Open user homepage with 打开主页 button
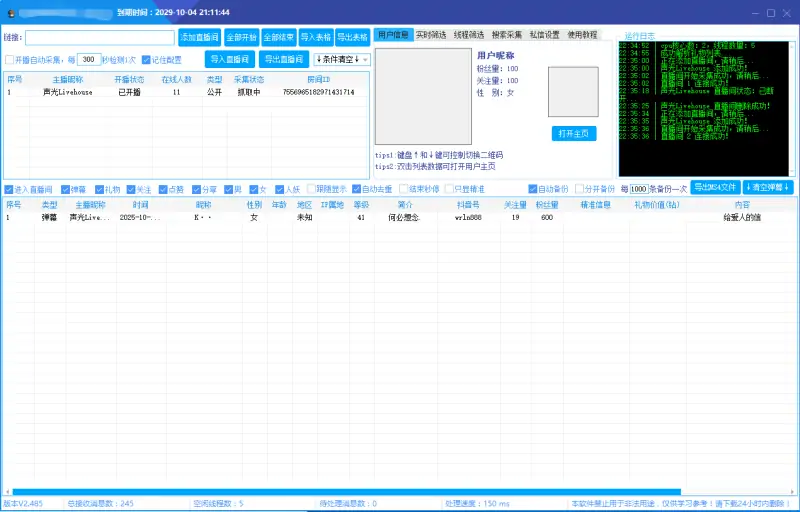This screenshot has width=800, height=512. click(x=573, y=133)
